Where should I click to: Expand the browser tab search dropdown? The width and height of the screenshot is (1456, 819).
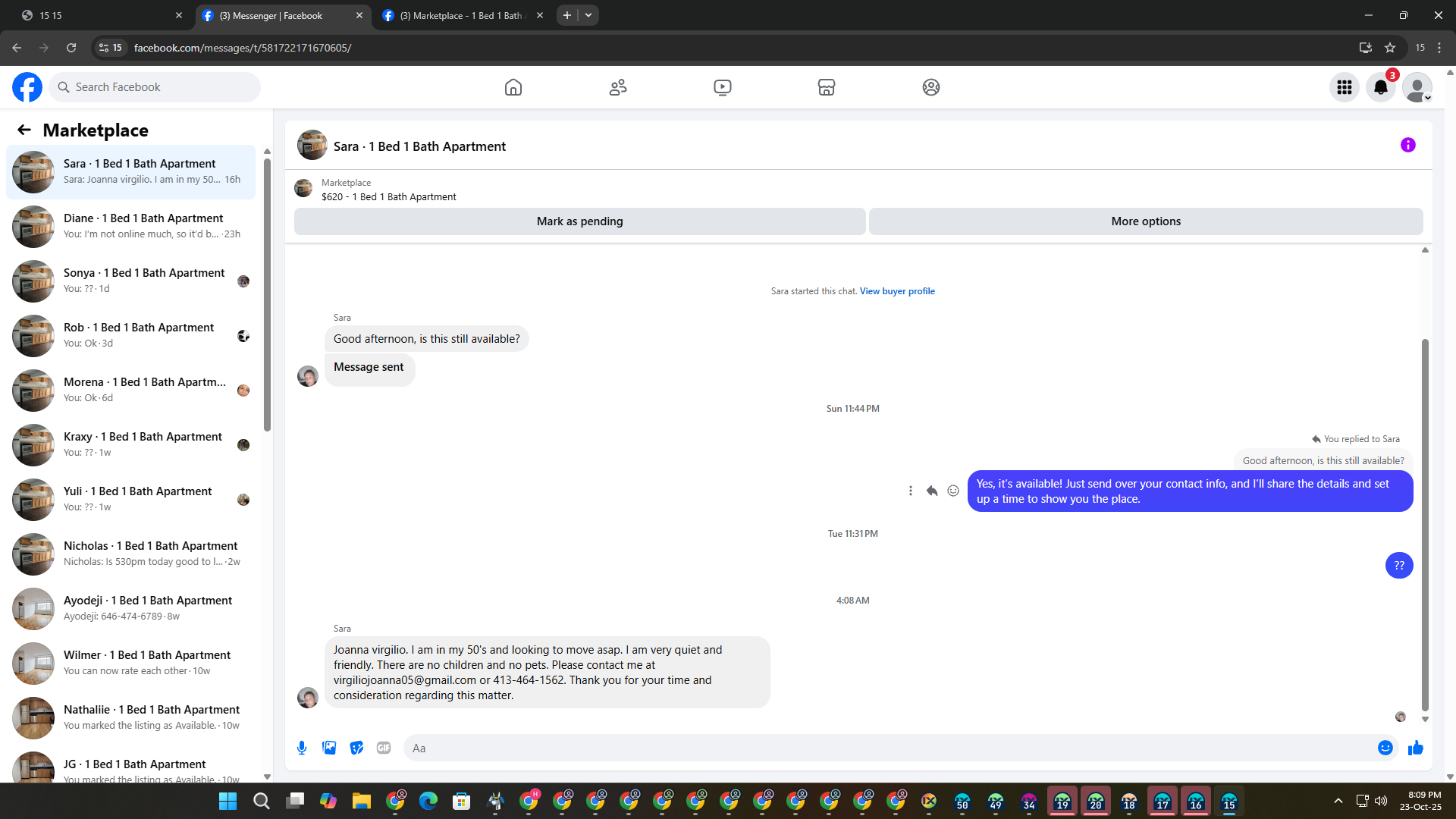point(588,15)
